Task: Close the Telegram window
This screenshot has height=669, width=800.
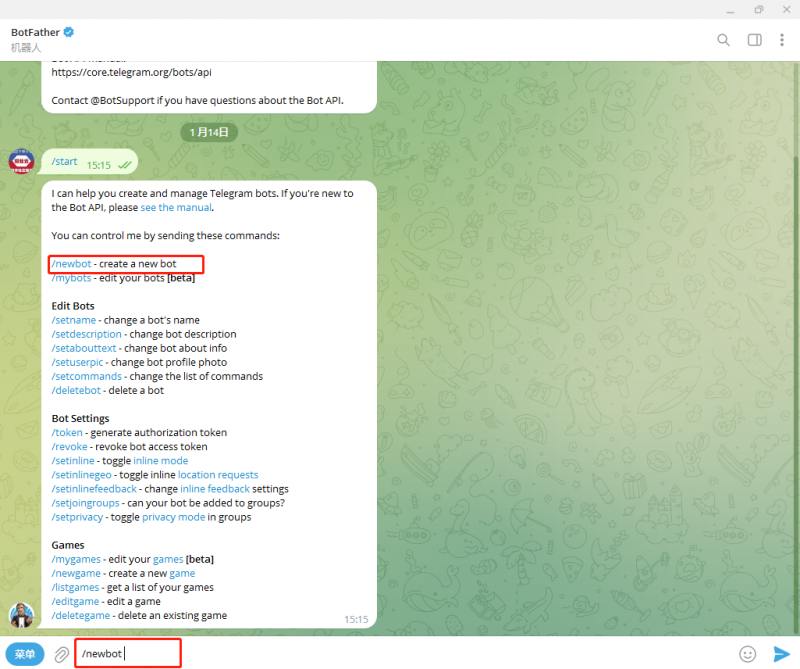Action: (786, 10)
